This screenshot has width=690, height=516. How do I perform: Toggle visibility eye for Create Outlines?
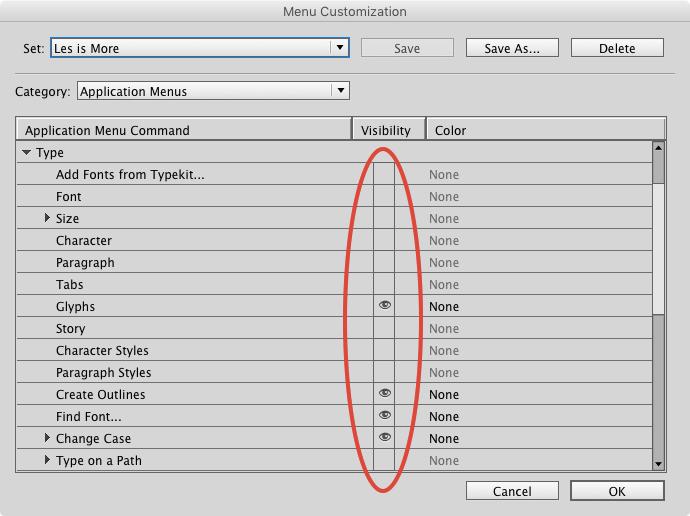click(384, 393)
